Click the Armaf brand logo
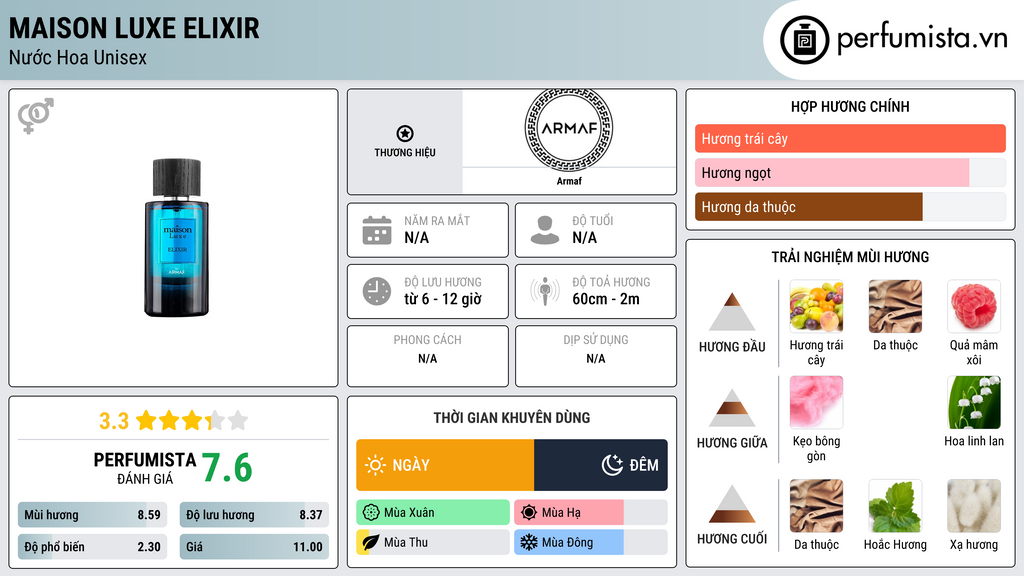 [x=568, y=129]
